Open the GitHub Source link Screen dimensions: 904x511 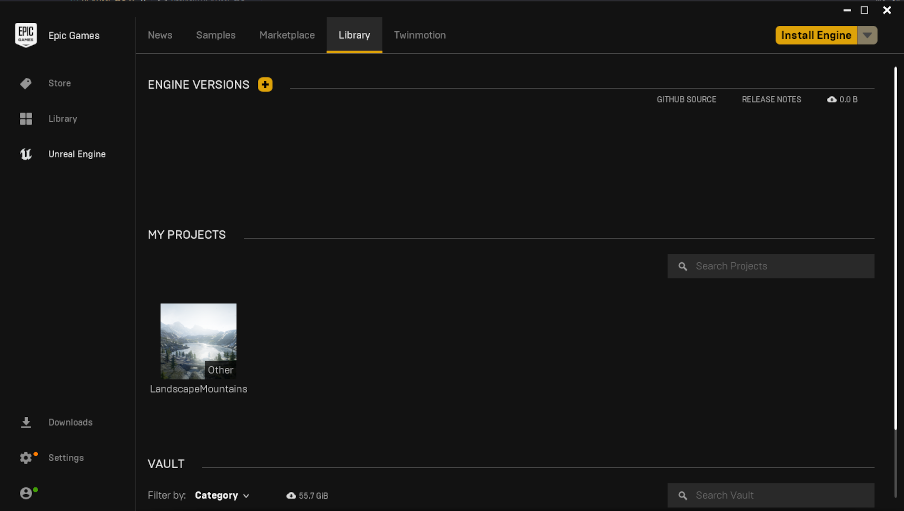[686, 100]
